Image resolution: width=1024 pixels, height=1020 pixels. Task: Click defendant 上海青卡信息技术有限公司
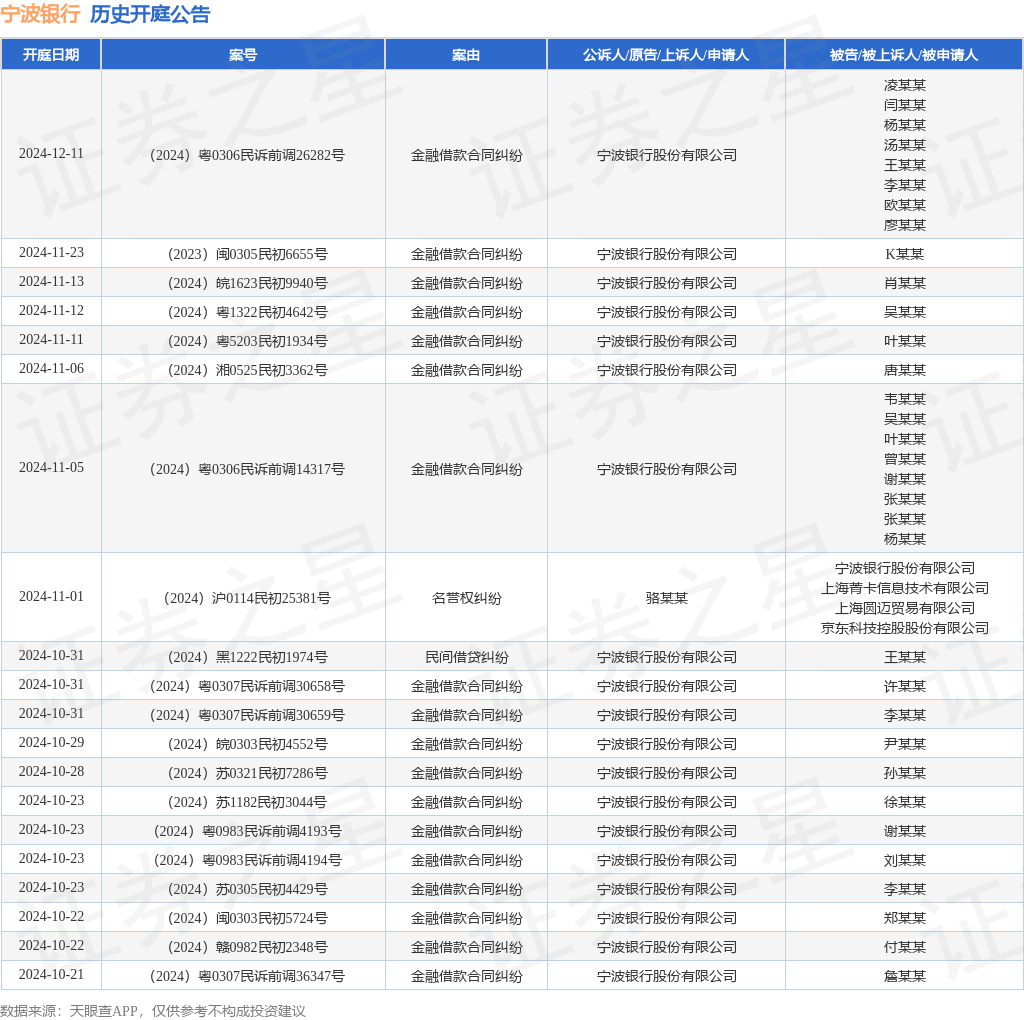click(x=904, y=588)
